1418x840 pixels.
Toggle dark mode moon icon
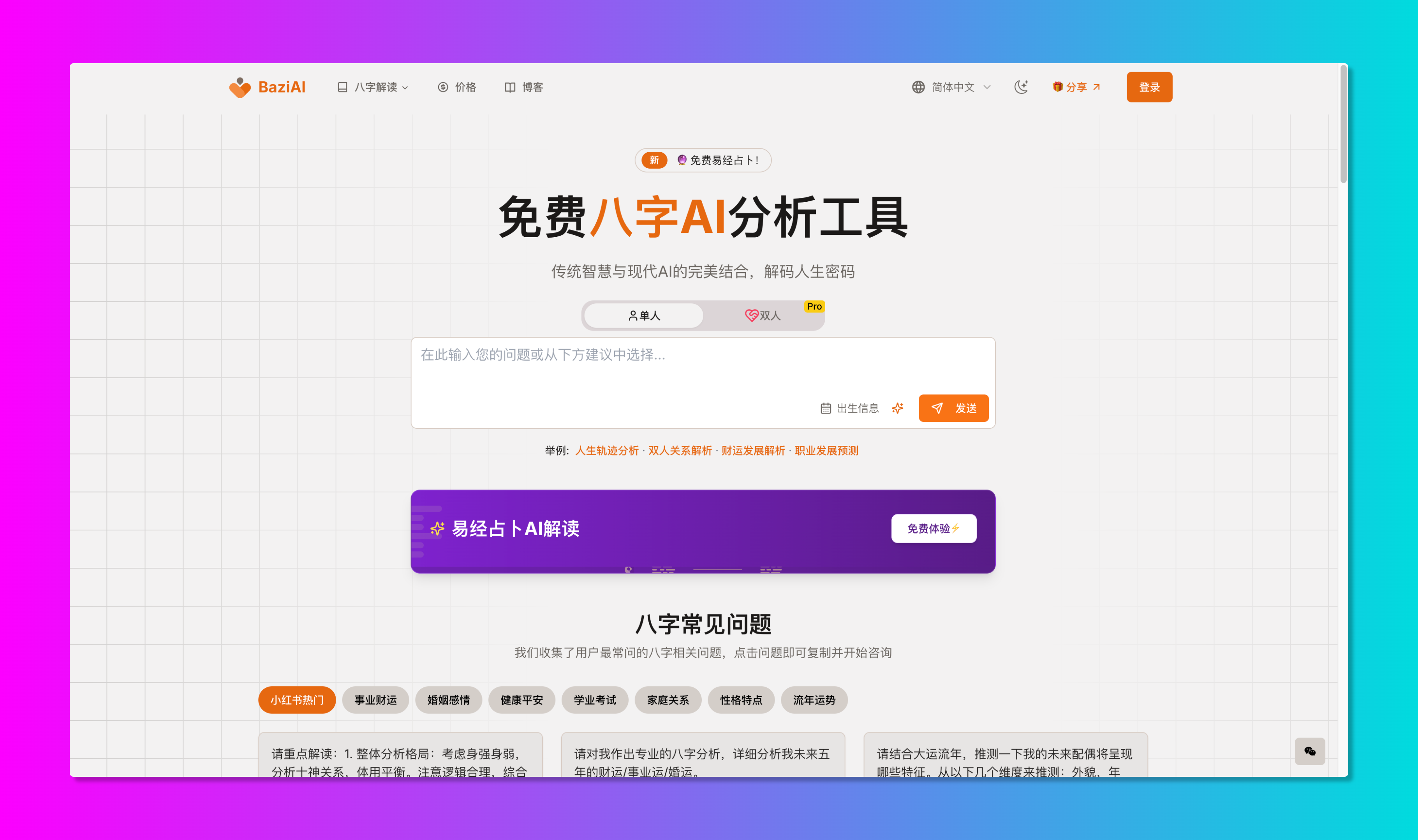tap(1021, 87)
